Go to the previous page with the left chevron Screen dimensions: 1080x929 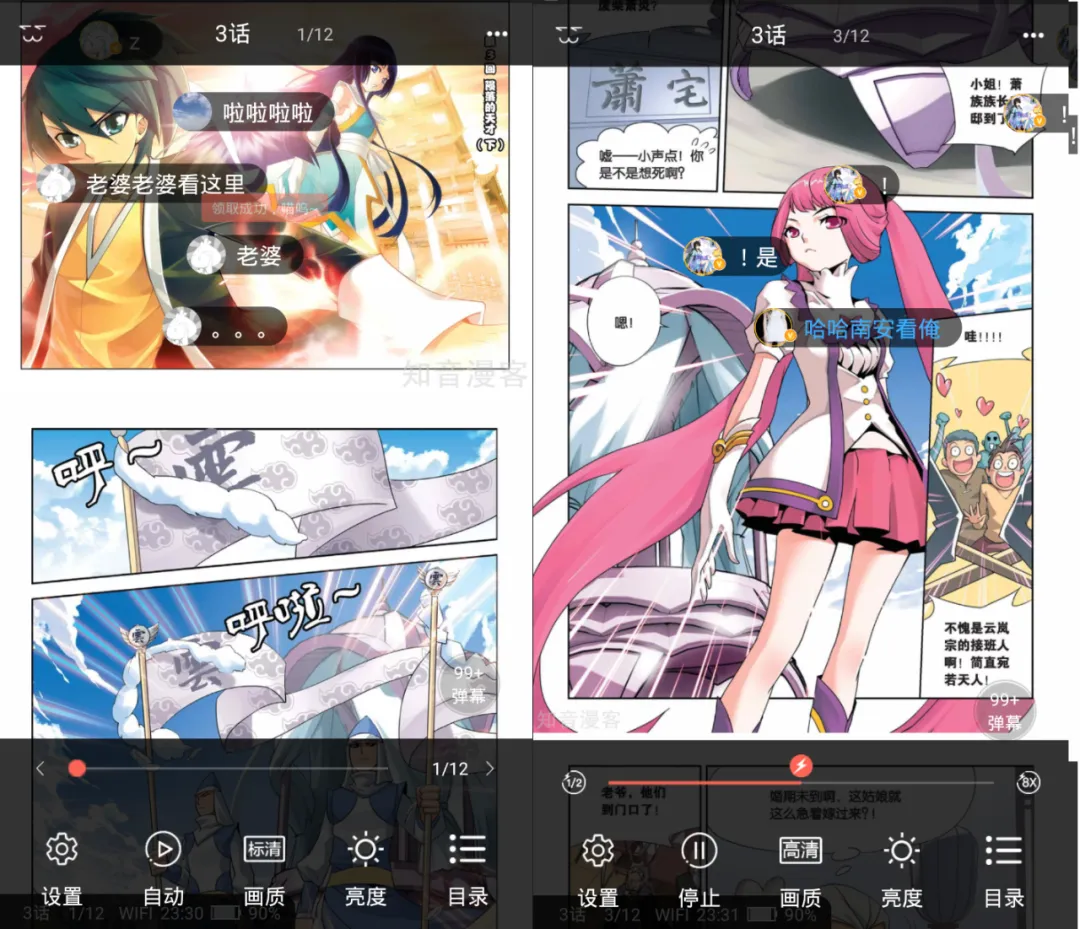(40, 769)
